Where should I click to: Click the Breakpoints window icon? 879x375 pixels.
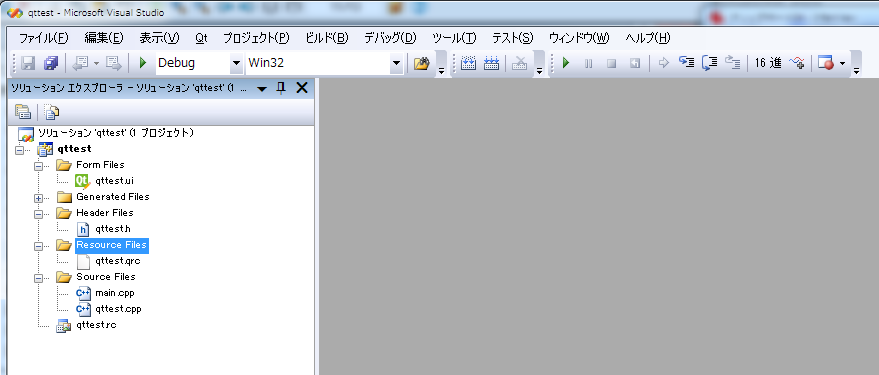point(826,63)
